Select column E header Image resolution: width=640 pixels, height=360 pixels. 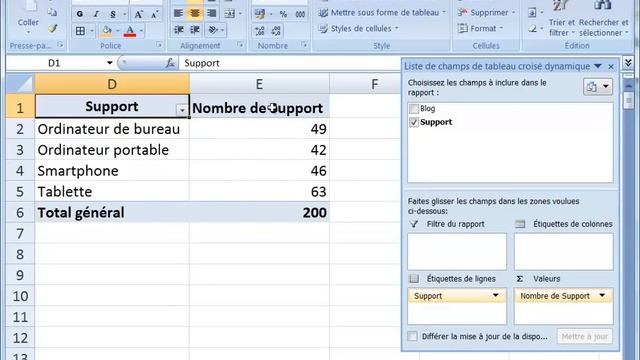259,84
